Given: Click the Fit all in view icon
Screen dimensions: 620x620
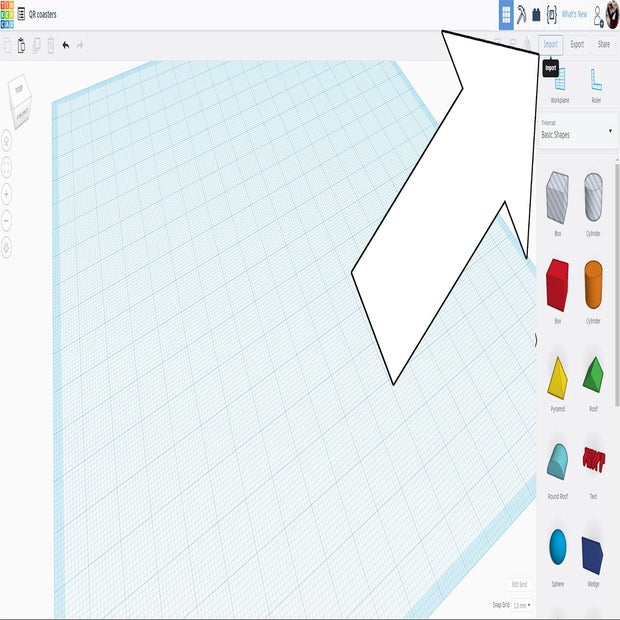Looking at the screenshot, I should click(x=7, y=166).
